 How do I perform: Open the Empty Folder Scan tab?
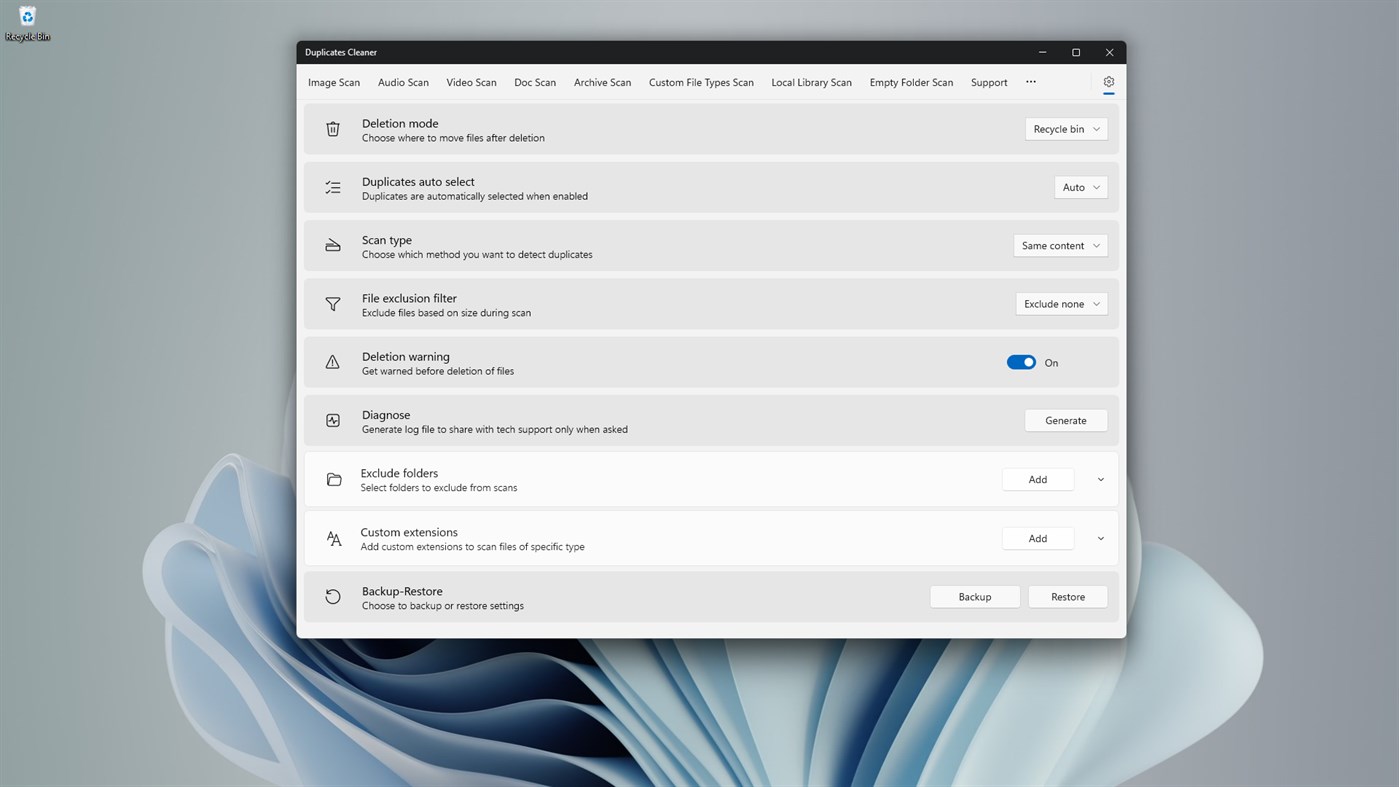(911, 82)
